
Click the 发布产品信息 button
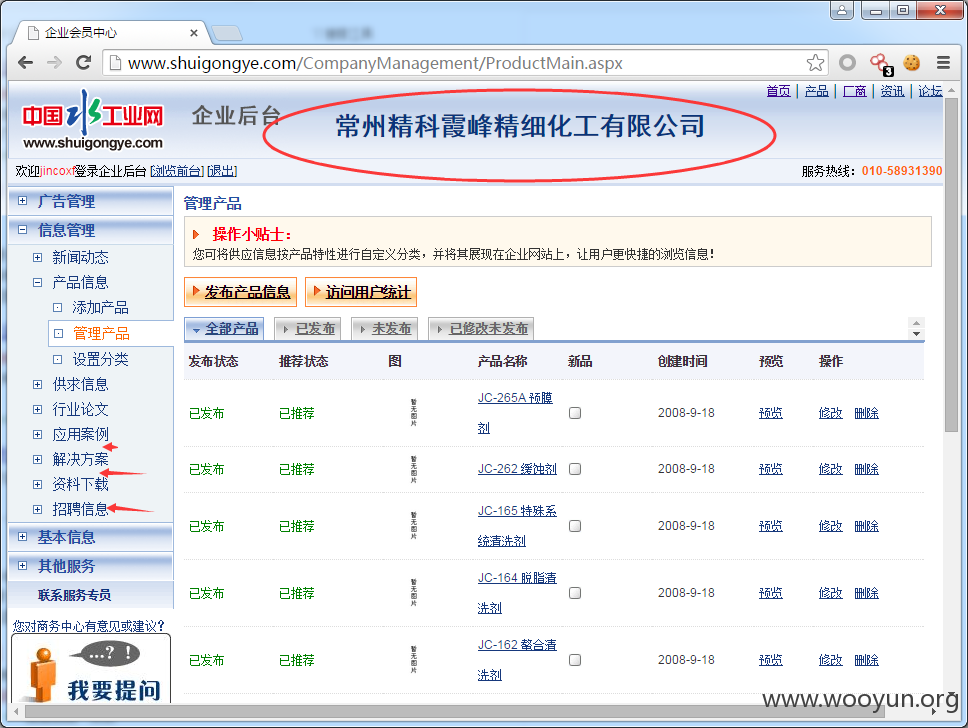[240, 291]
